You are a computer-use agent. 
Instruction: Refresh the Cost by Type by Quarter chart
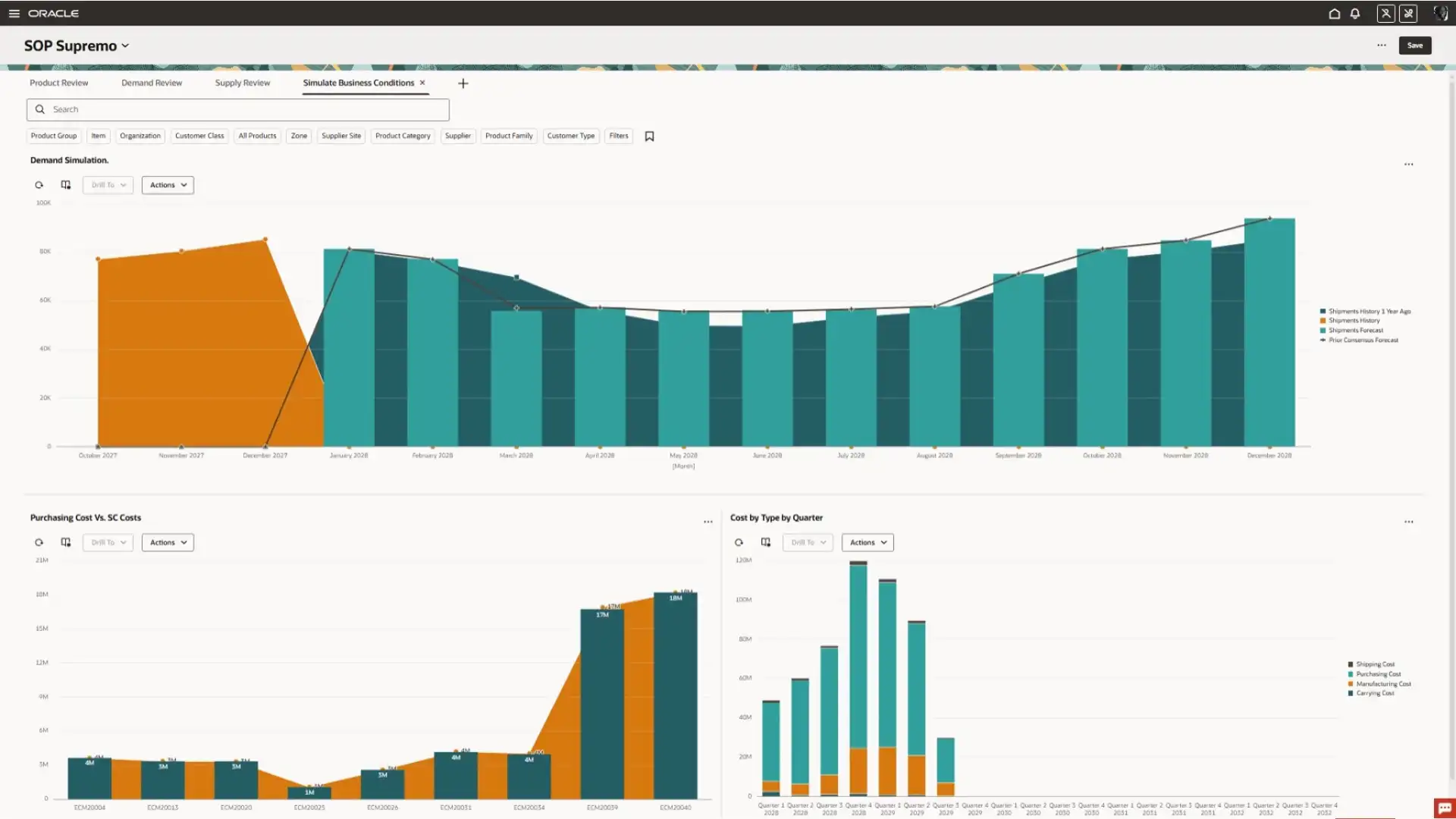(x=739, y=542)
